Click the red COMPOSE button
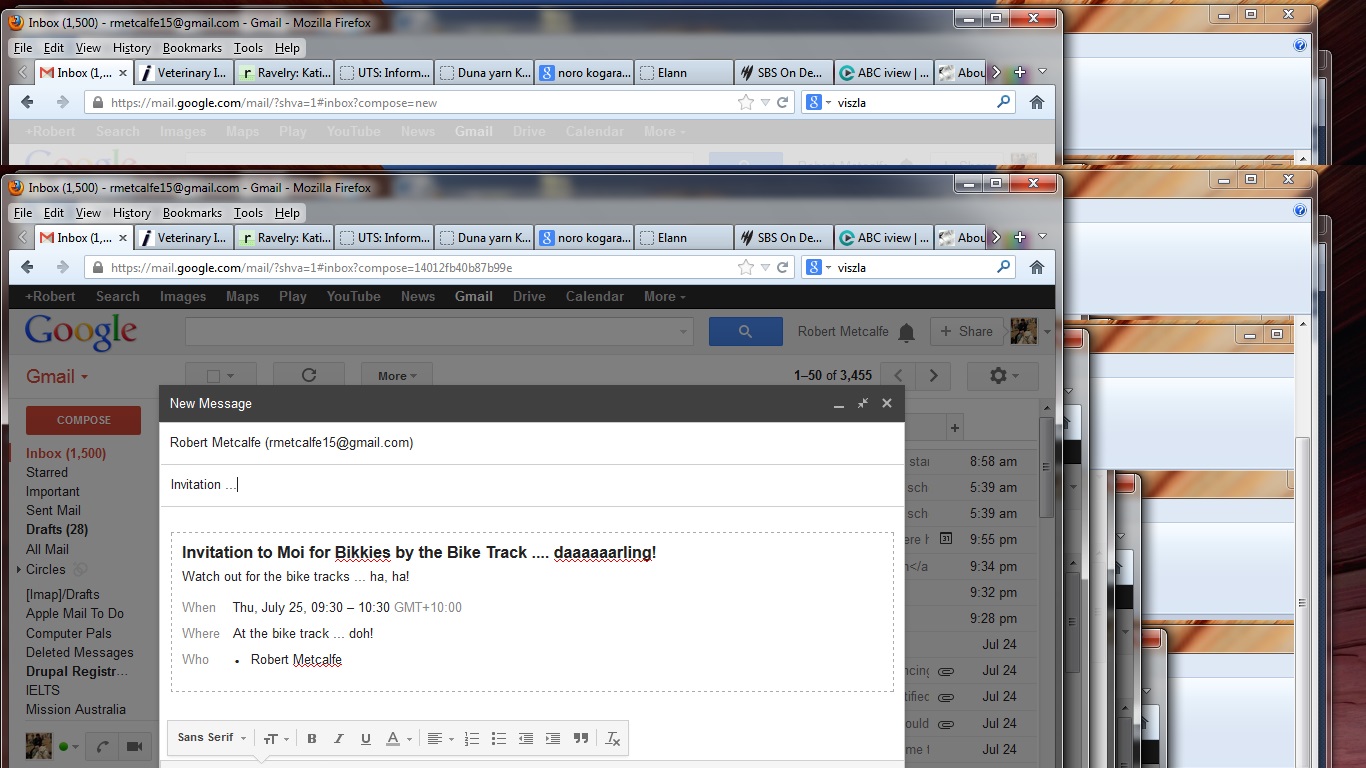 point(83,420)
